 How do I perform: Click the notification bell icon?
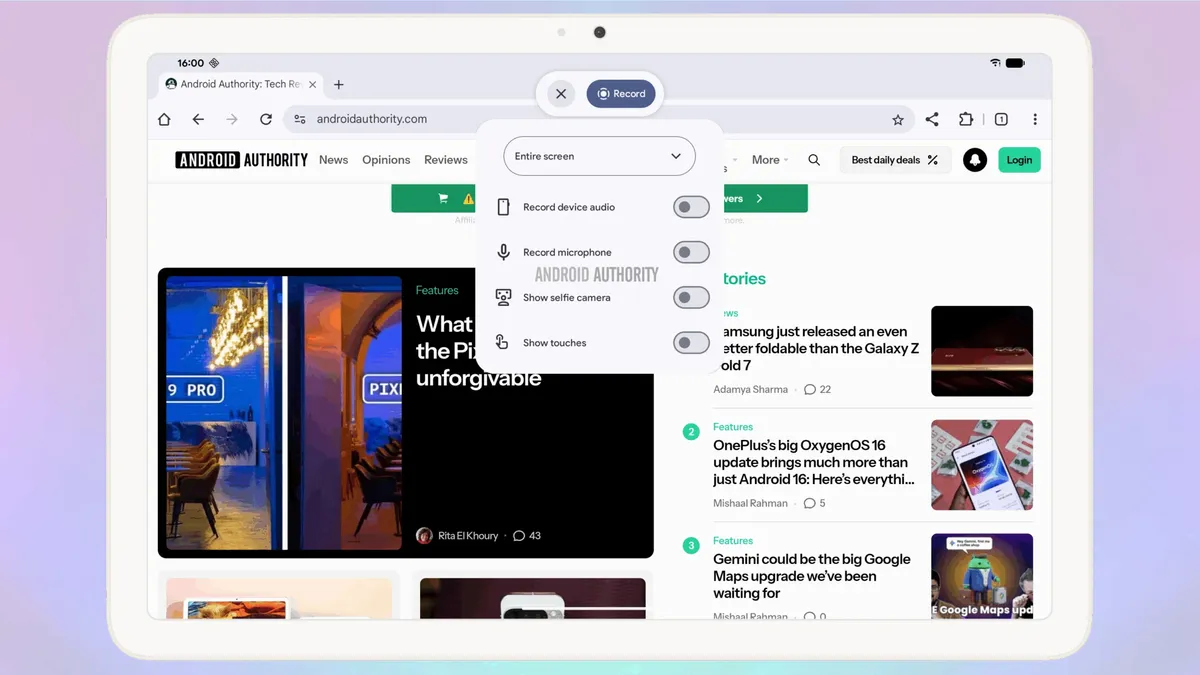[x=974, y=159]
